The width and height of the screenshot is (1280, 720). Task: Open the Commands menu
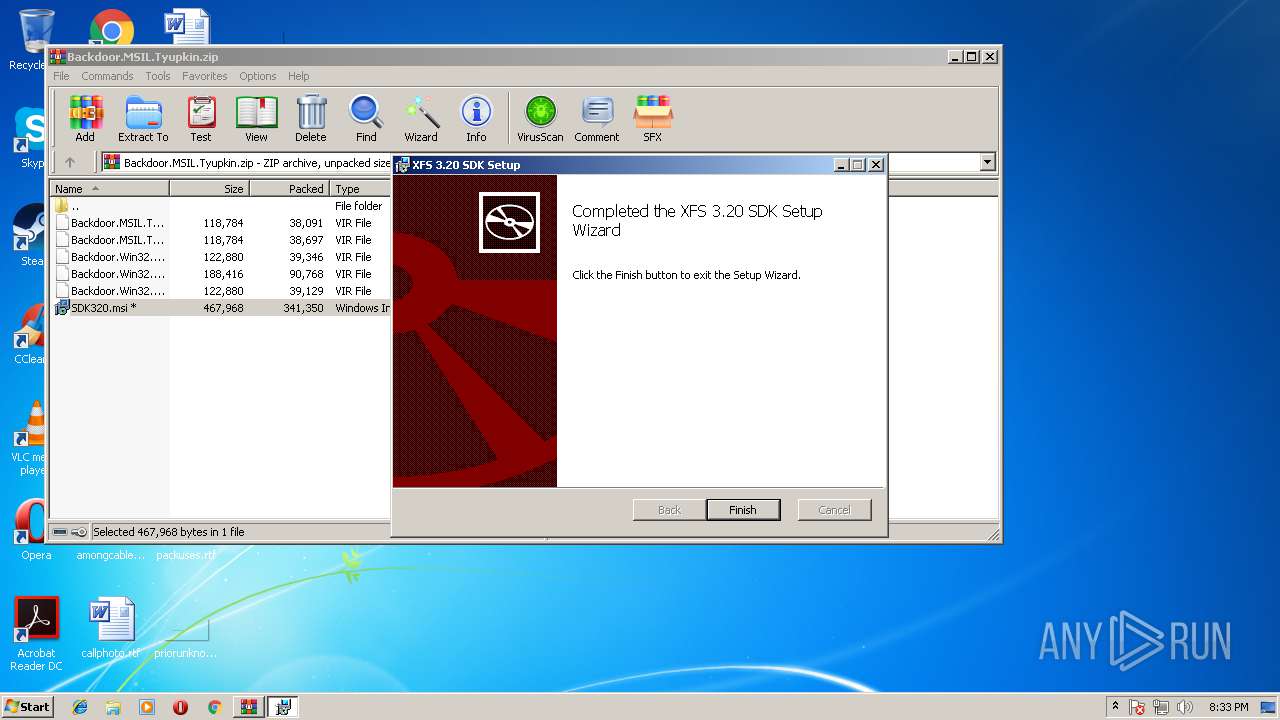[x=107, y=76]
